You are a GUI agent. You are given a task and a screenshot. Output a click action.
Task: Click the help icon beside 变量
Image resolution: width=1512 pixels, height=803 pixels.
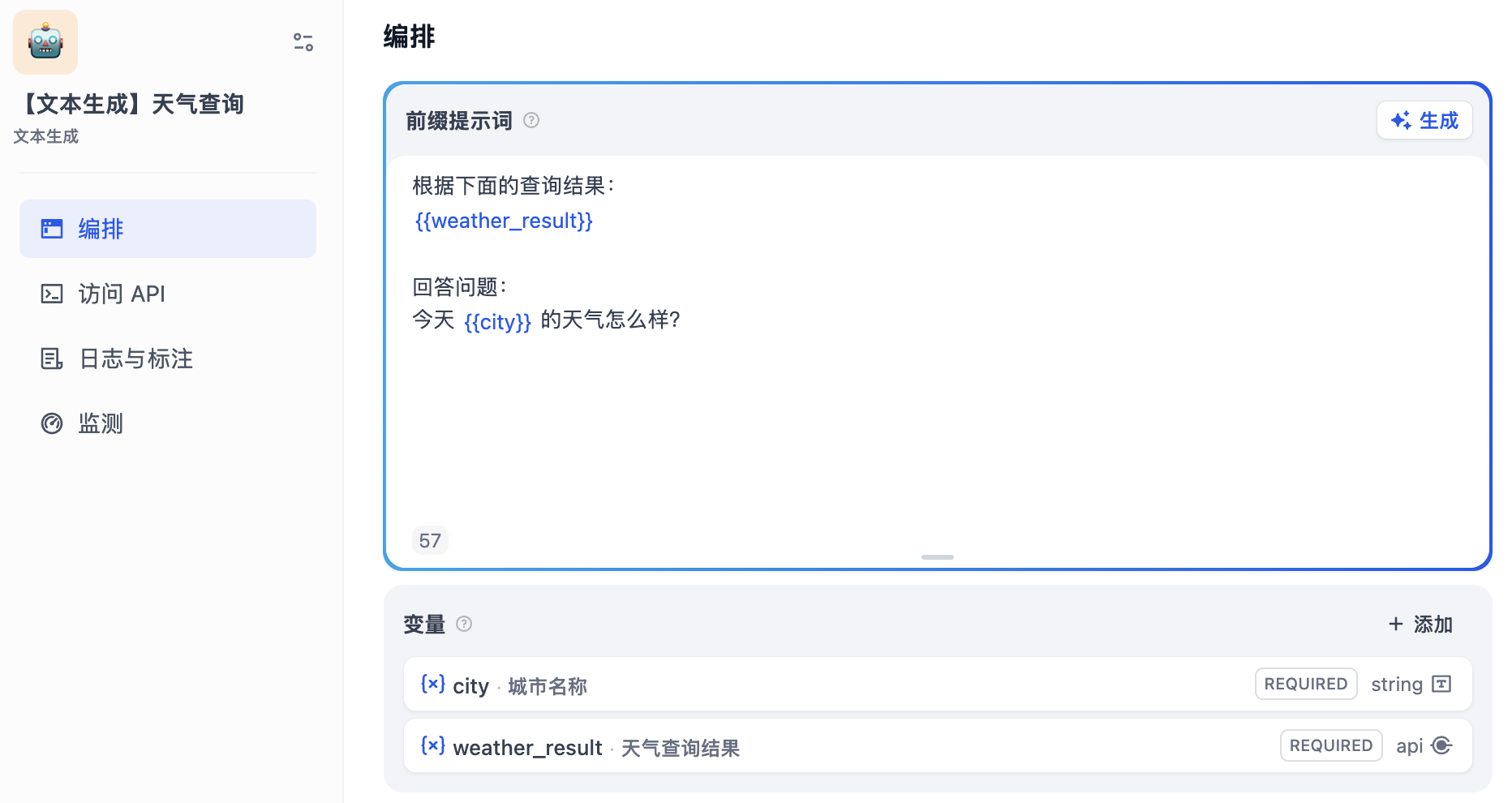pyautogui.click(x=464, y=624)
